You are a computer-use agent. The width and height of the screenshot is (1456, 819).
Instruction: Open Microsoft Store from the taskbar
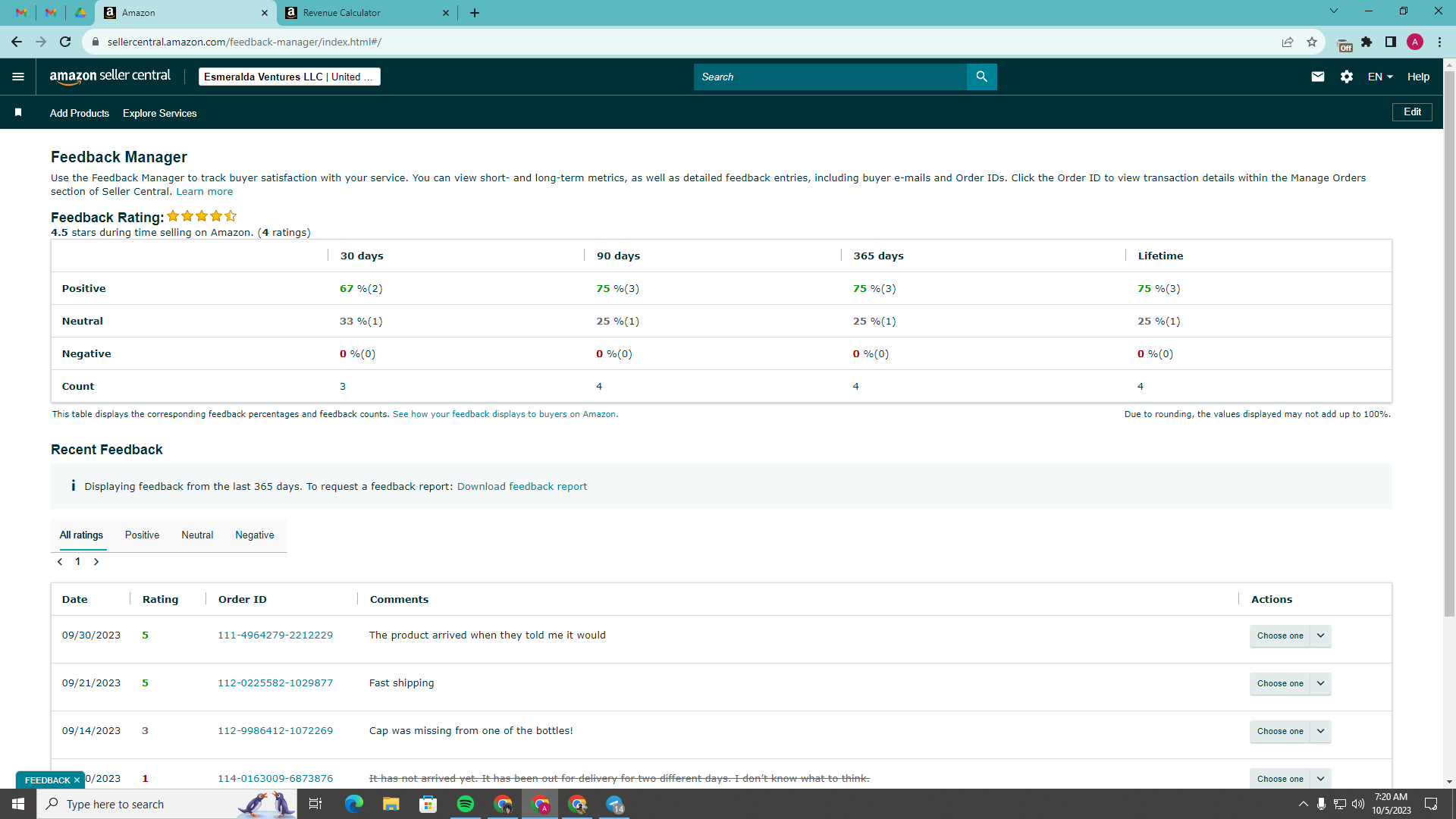(428, 804)
